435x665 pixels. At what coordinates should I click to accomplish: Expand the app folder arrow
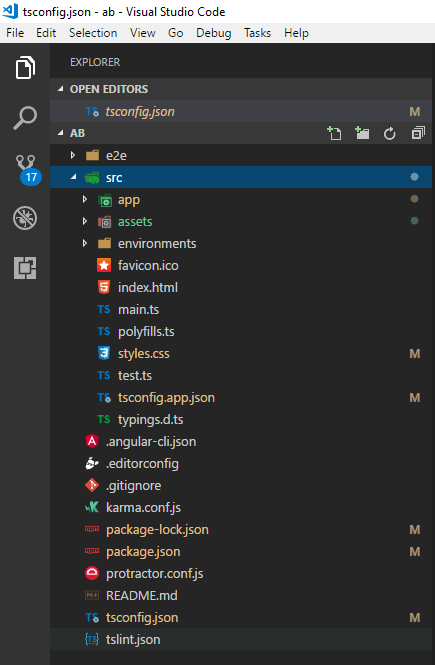tap(85, 199)
